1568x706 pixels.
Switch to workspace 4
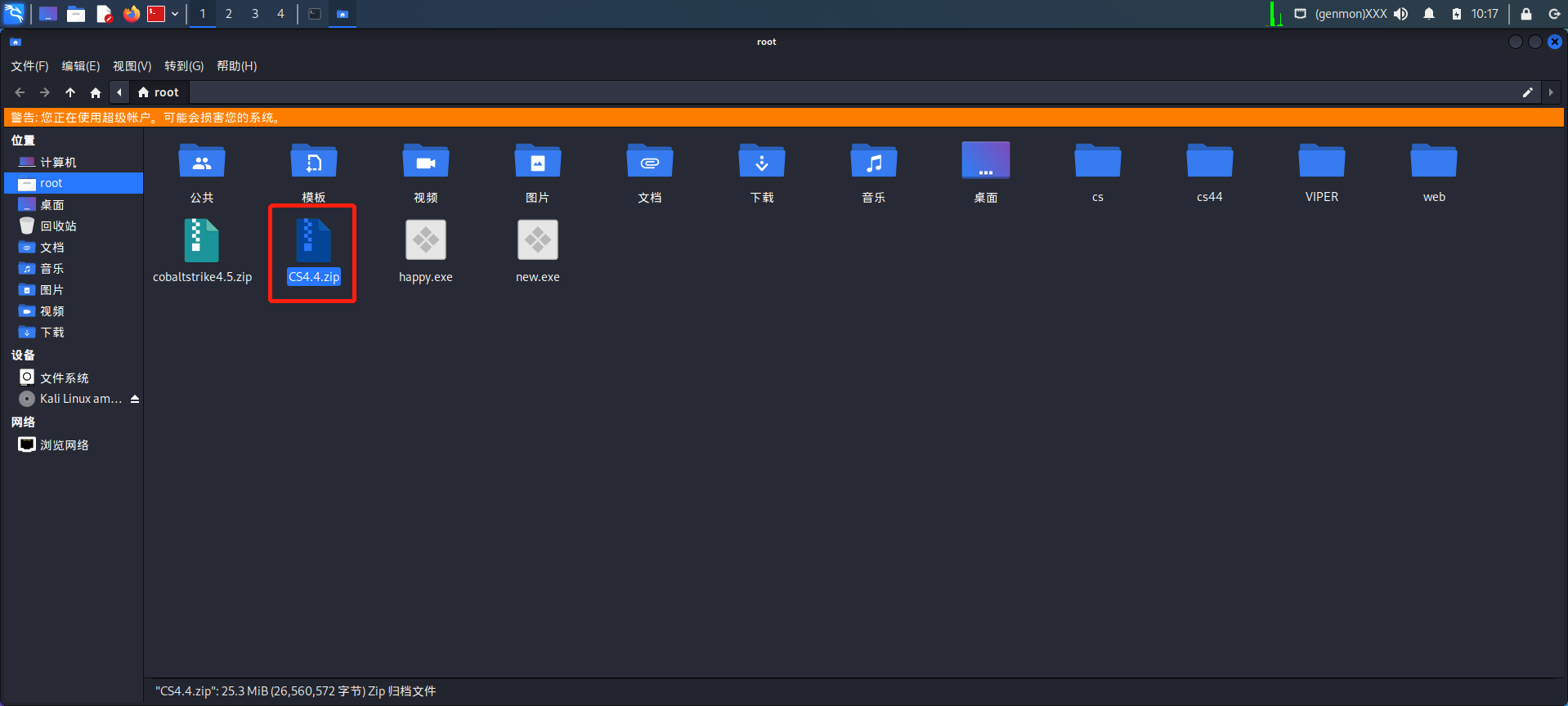pos(280,14)
